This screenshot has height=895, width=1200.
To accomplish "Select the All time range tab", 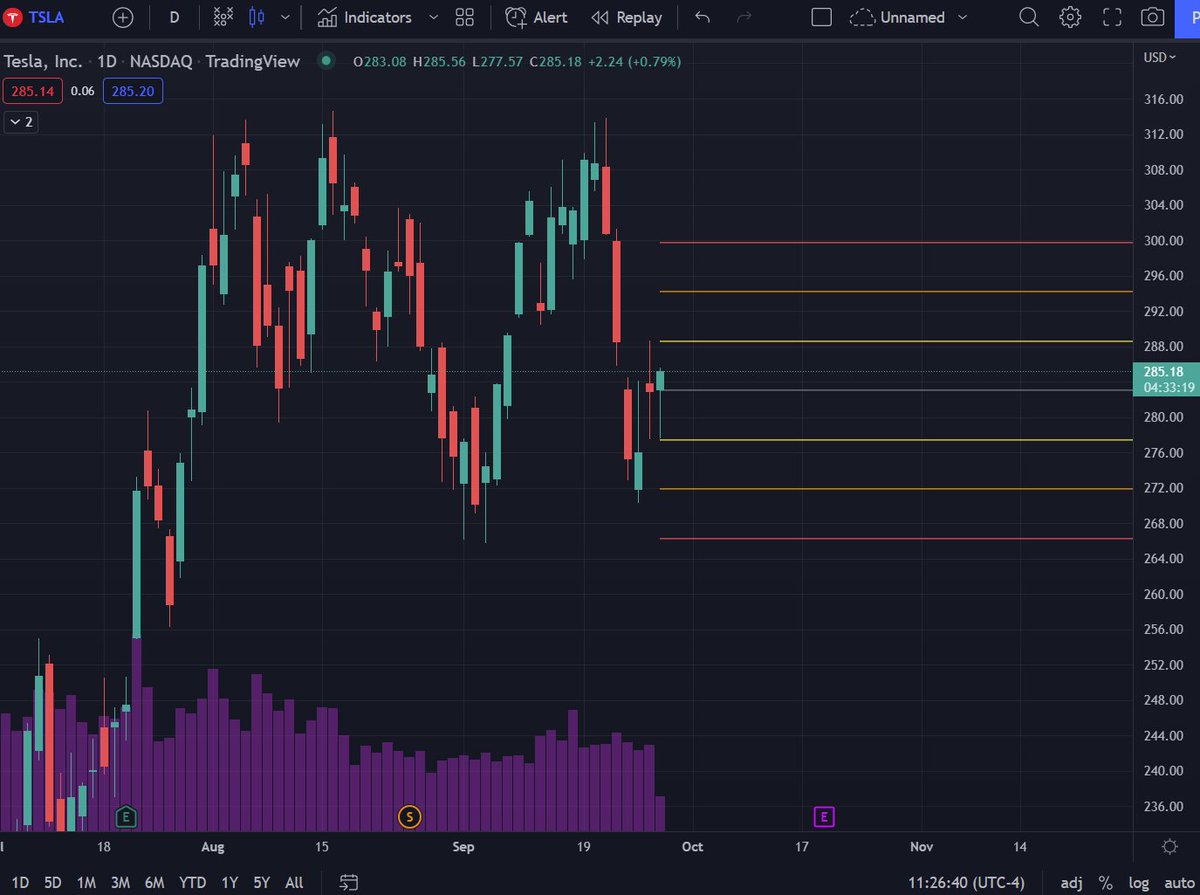I will click(293, 883).
